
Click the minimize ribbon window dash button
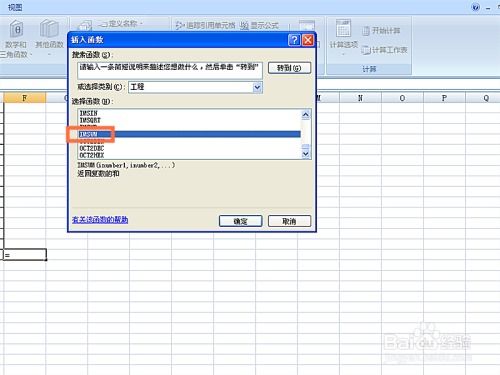tap(488, 8)
